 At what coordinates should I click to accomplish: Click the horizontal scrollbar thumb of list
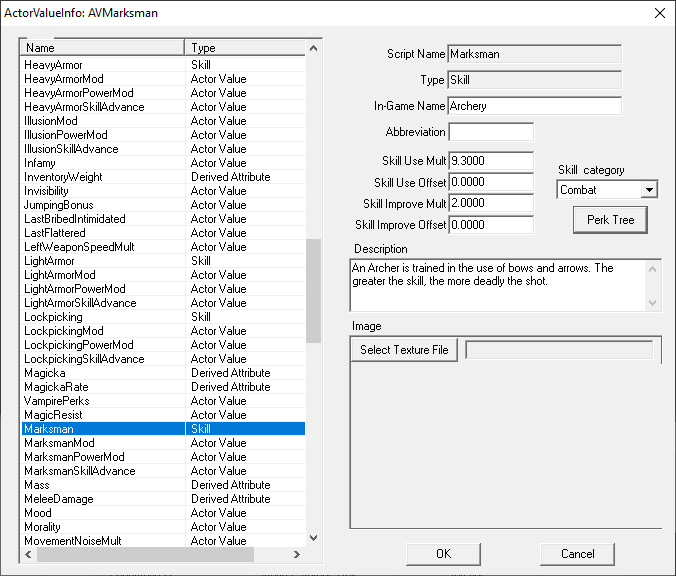[x=145, y=554]
